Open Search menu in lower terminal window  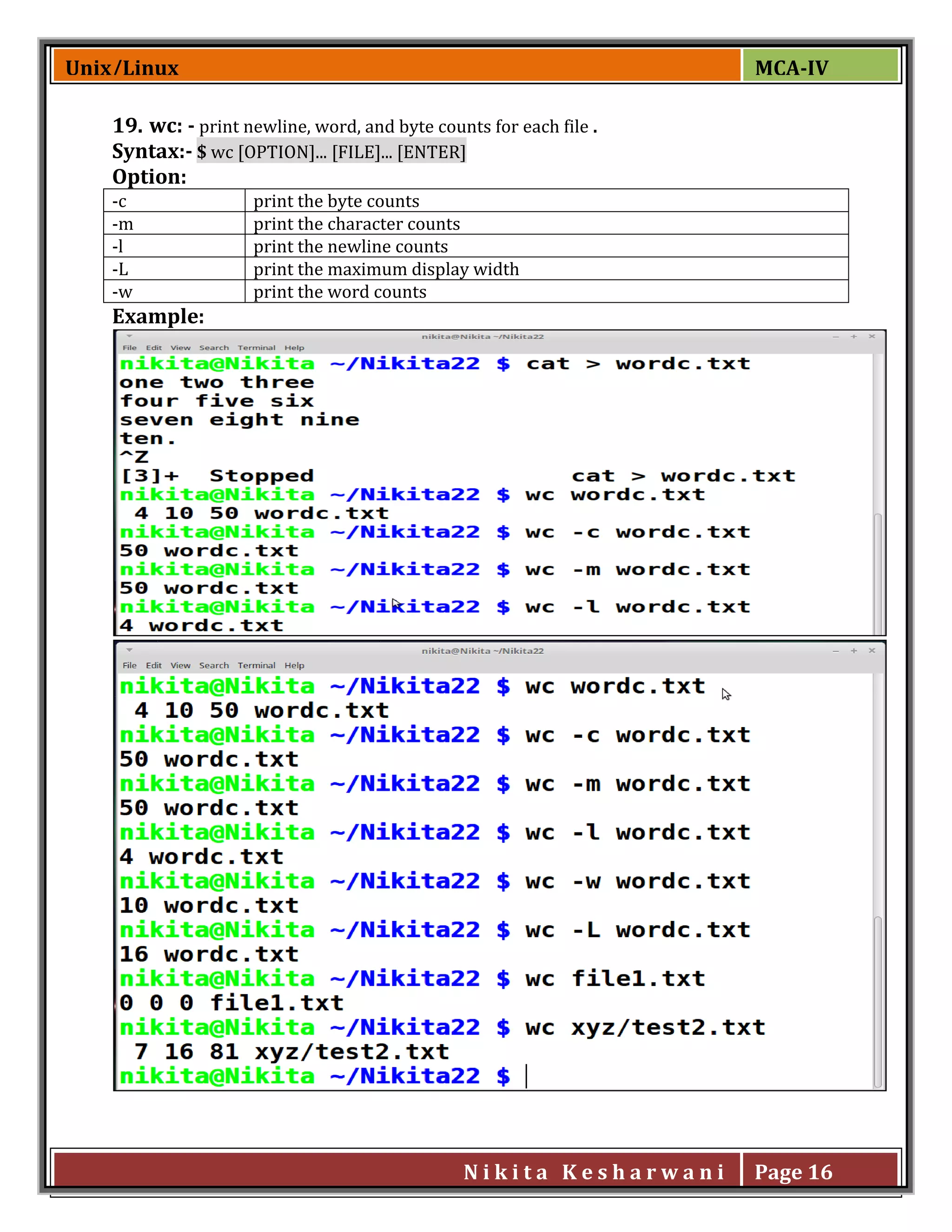[x=214, y=666]
